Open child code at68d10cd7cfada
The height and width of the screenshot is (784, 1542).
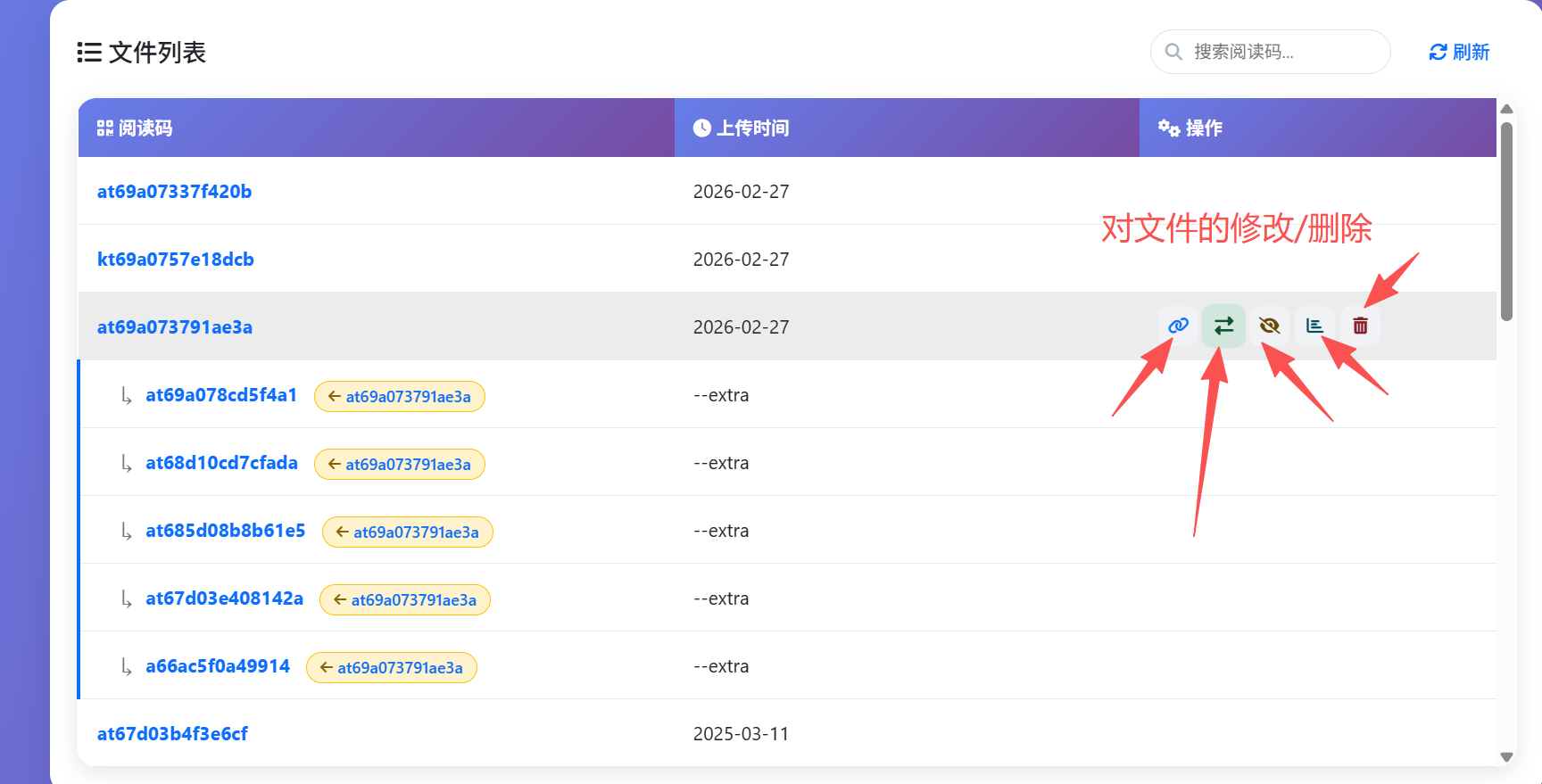[x=221, y=463]
